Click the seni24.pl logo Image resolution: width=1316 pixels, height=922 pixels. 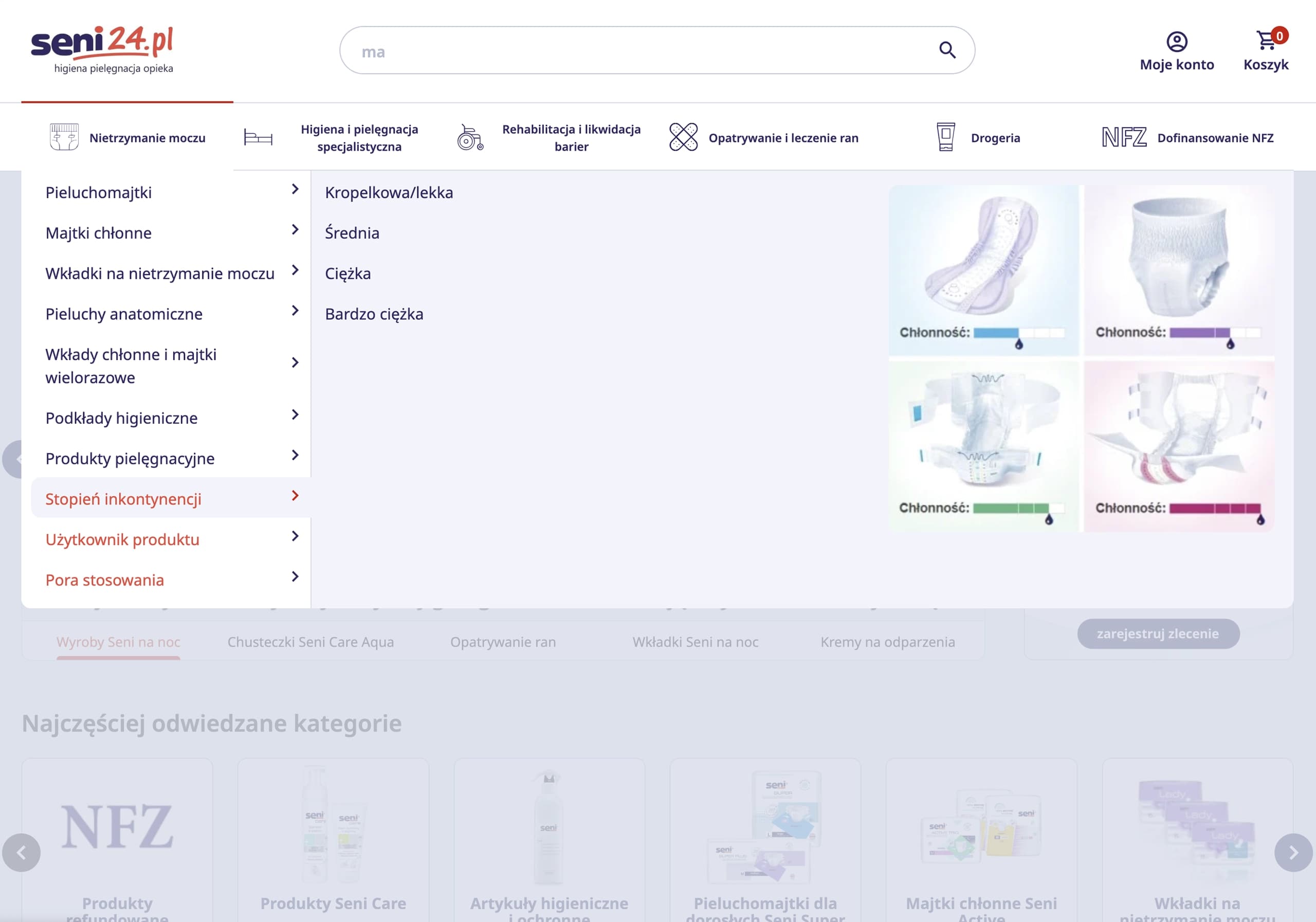point(102,50)
